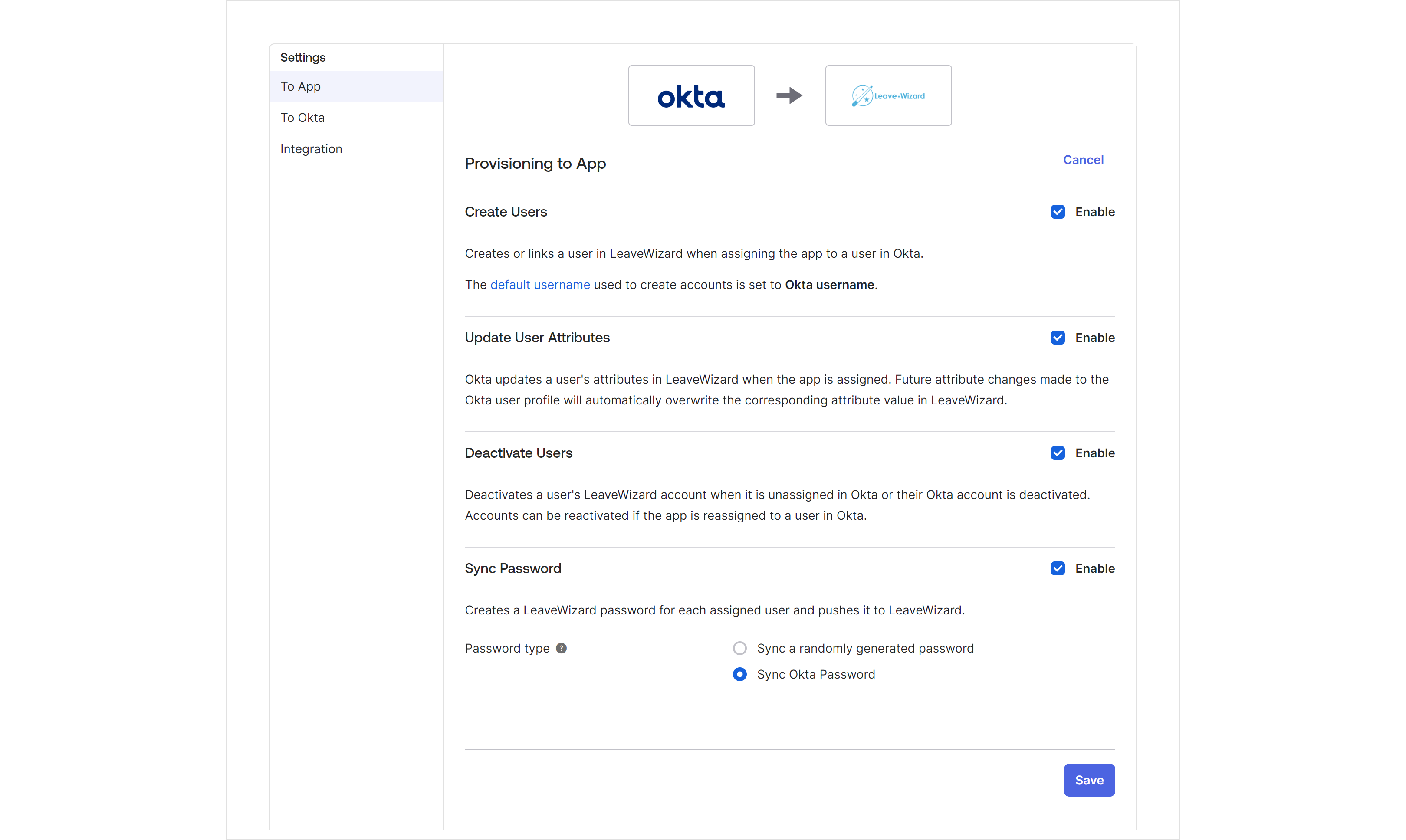Disable the Deactivate Users Enable checkbox
Screen dimensions: 1406x840
click(1058, 453)
